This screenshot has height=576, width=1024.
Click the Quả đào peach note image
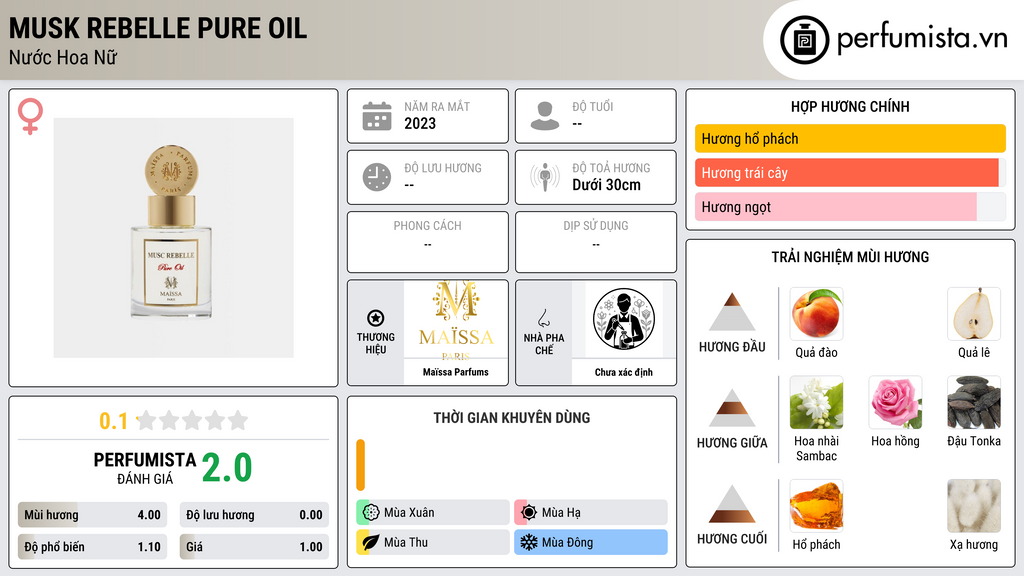pyautogui.click(x=816, y=314)
